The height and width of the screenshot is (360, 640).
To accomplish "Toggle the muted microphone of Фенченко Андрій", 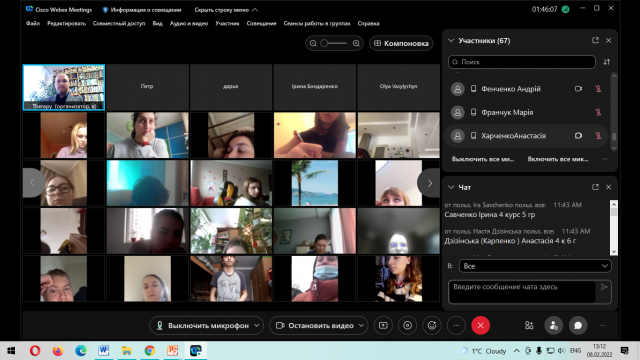I will pyautogui.click(x=598, y=89).
